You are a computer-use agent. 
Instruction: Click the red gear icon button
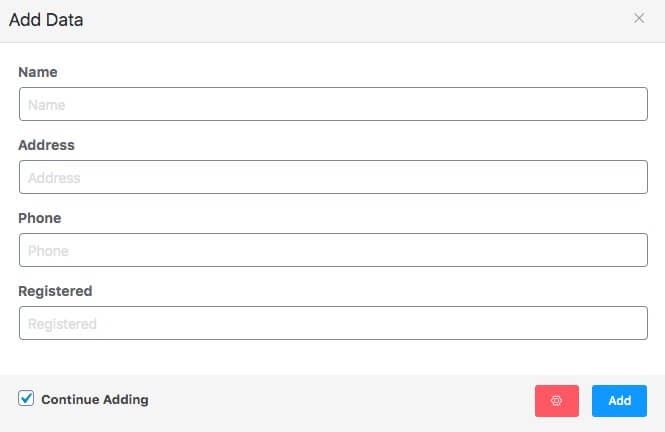click(x=556, y=401)
